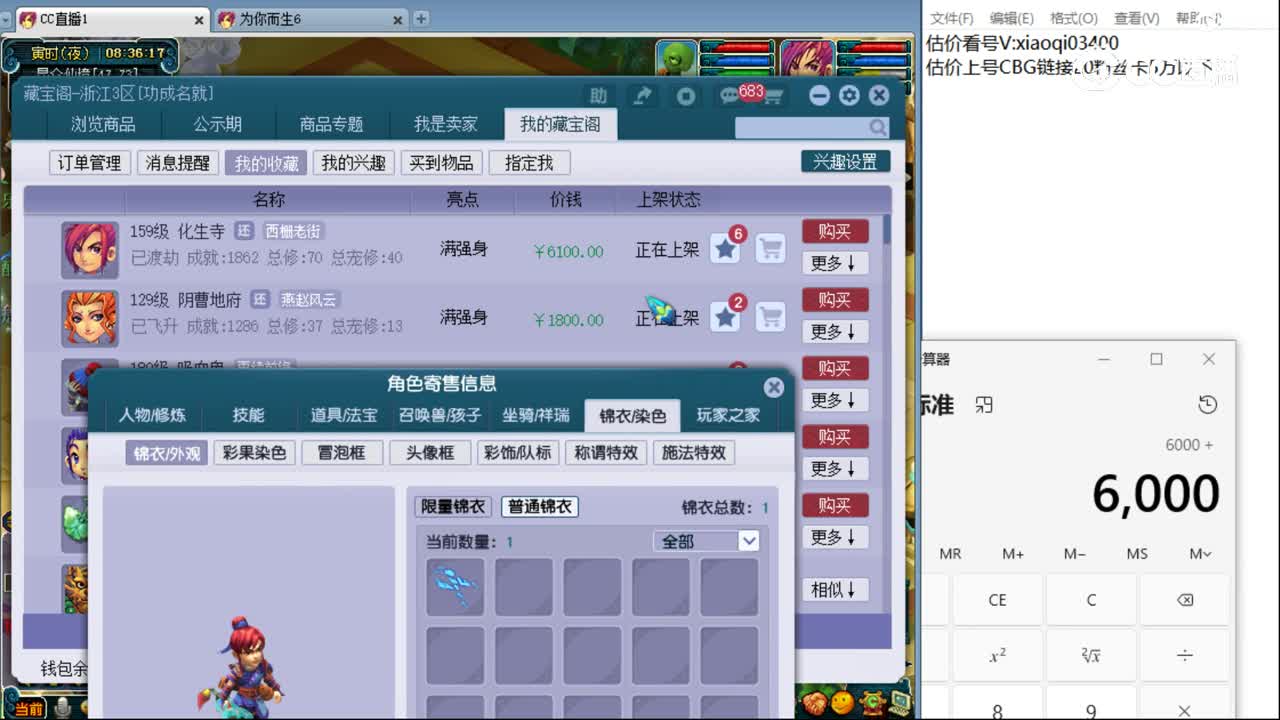The height and width of the screenshot is (720, 1280).
Task: Toggle the favorite star on 阴曹地府 listing
Action: click(725, 317)
